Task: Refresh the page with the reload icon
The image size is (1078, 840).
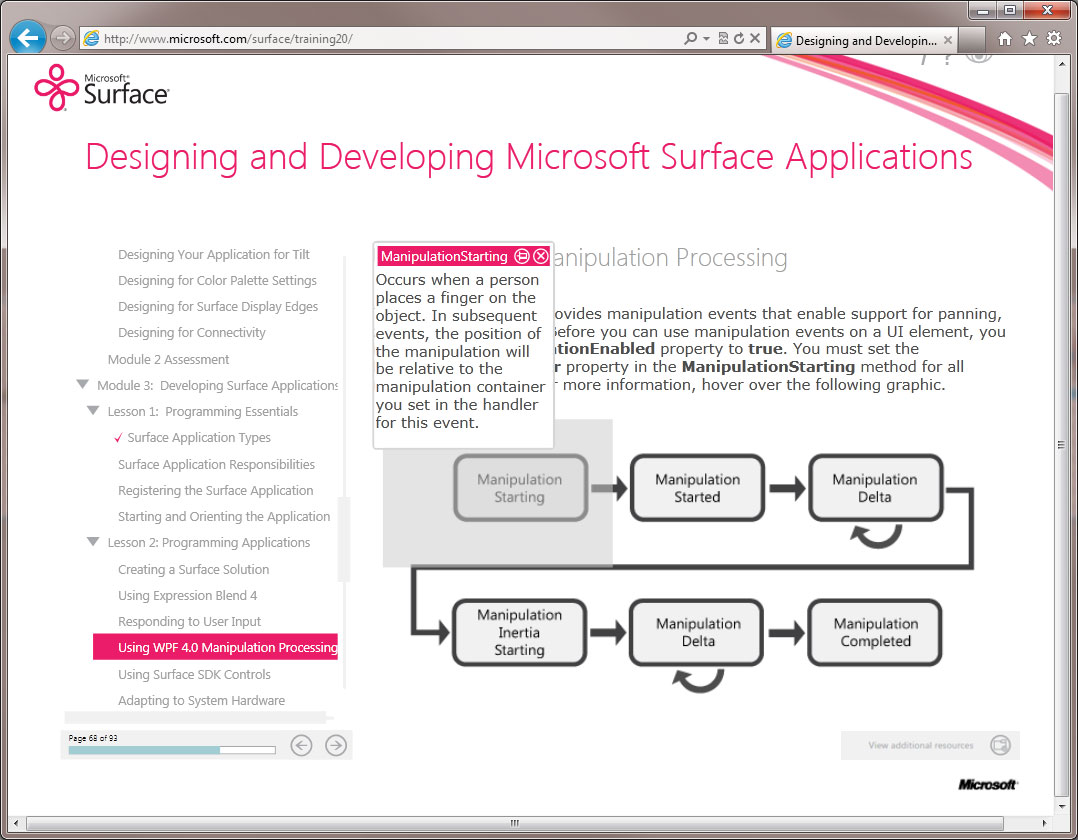Action: (x=739, y=38)
